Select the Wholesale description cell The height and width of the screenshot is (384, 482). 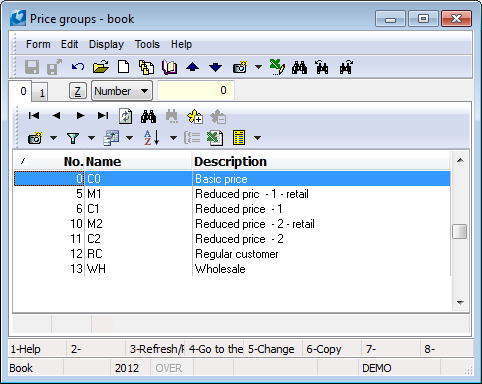click(x=321, y=269)
